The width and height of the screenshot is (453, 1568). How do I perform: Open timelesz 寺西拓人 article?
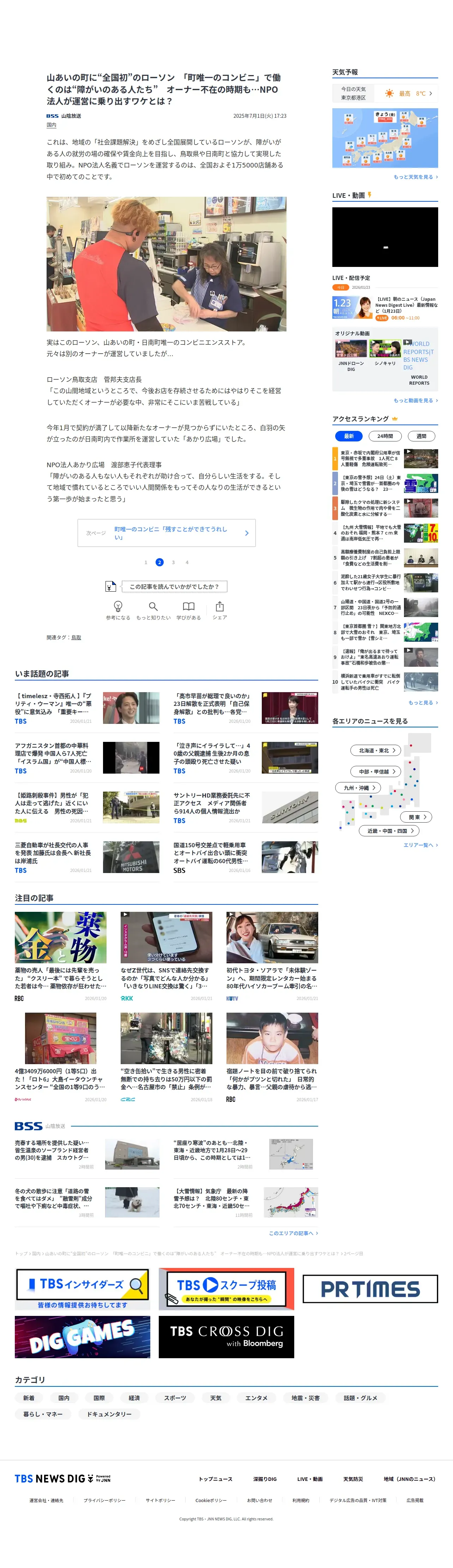coord(87,708)
